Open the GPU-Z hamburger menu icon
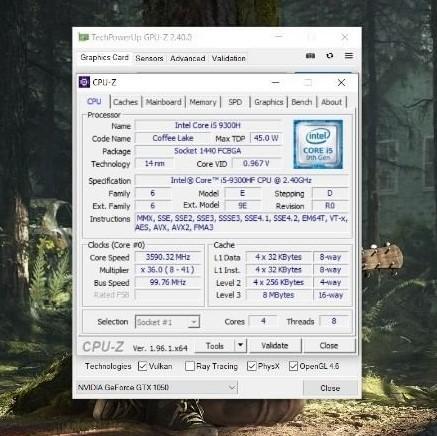437x436 pixels. click(x=349, y=56)
